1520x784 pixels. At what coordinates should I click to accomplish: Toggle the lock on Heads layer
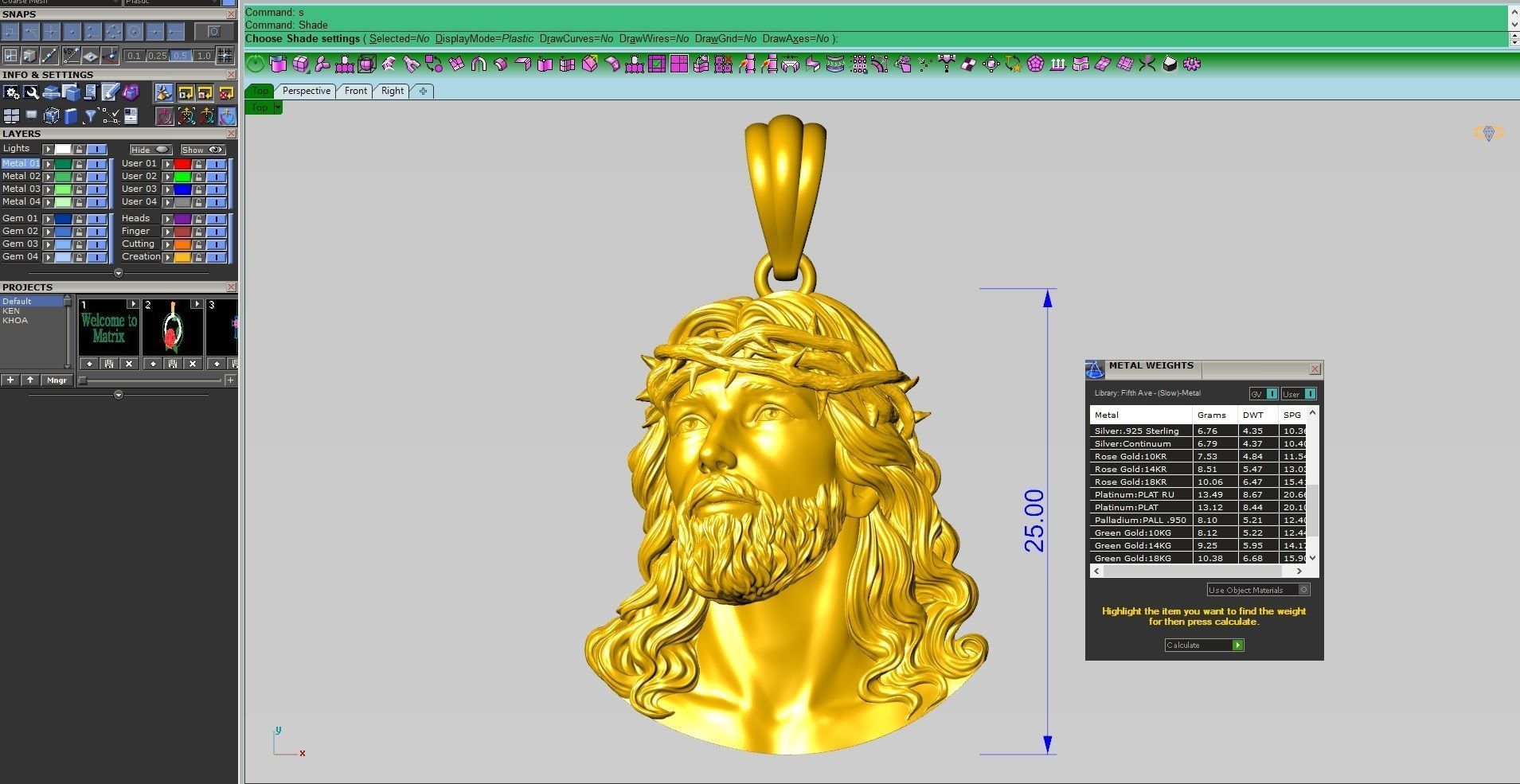(x=198, y=219)
